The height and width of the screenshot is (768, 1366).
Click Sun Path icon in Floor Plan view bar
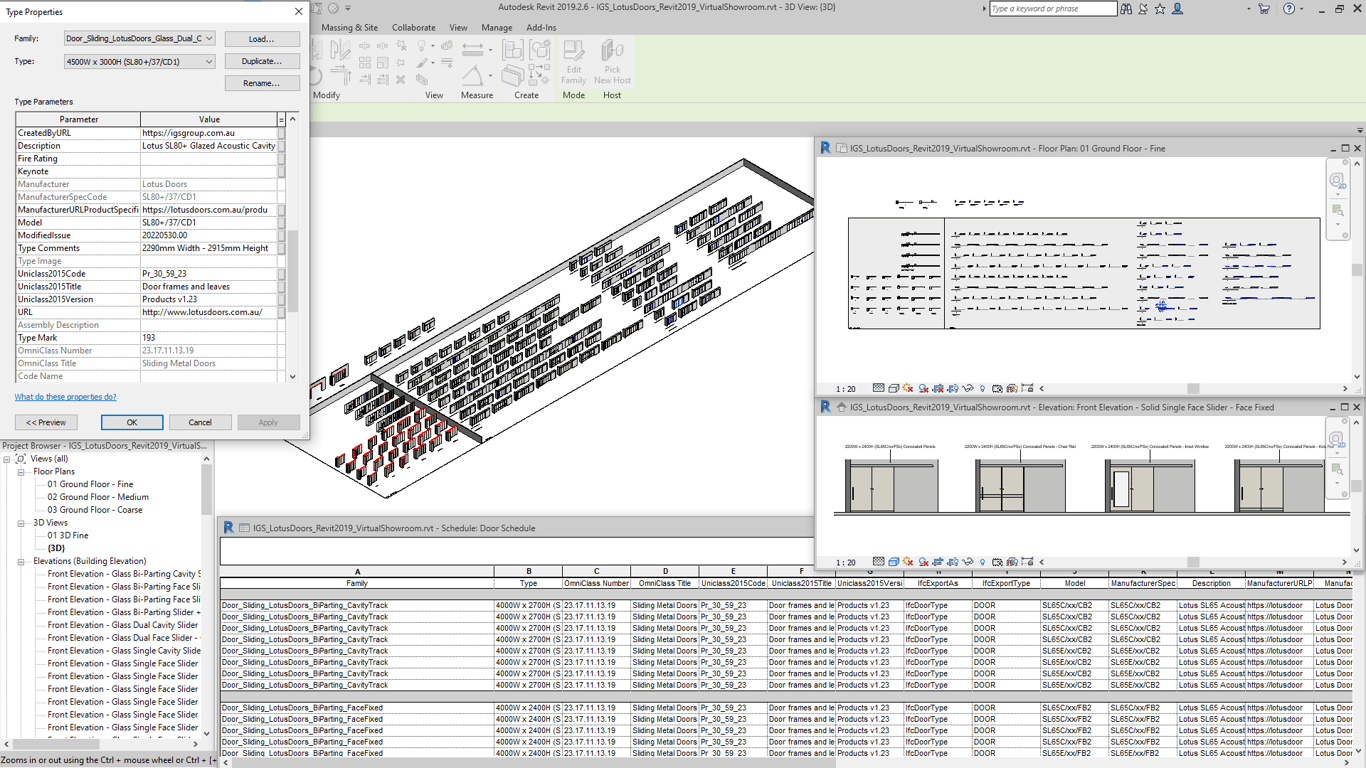pos(908,388)
